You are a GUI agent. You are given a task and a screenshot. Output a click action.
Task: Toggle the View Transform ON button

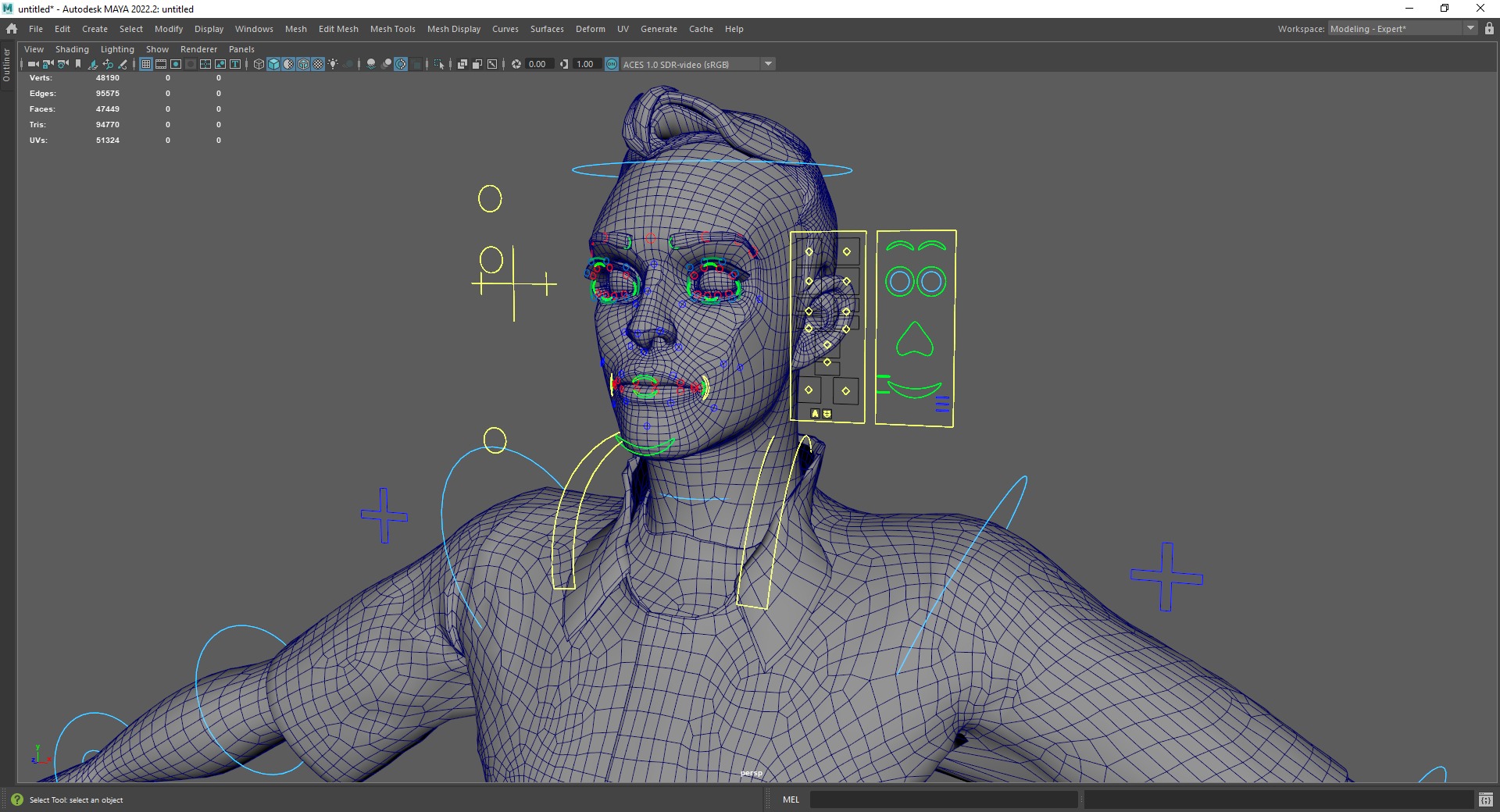(x=612, y=64)
